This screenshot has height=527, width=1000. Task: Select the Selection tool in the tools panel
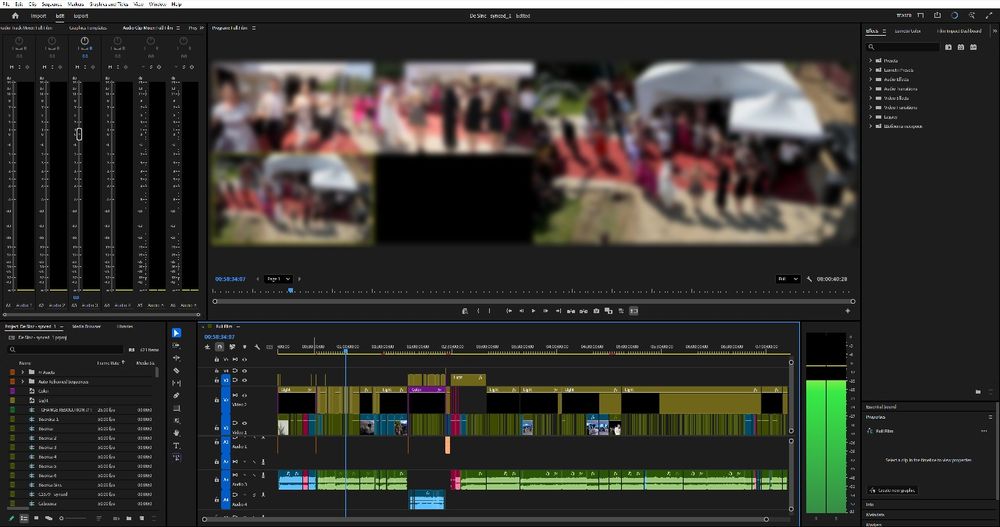click(x=177, y=333)
